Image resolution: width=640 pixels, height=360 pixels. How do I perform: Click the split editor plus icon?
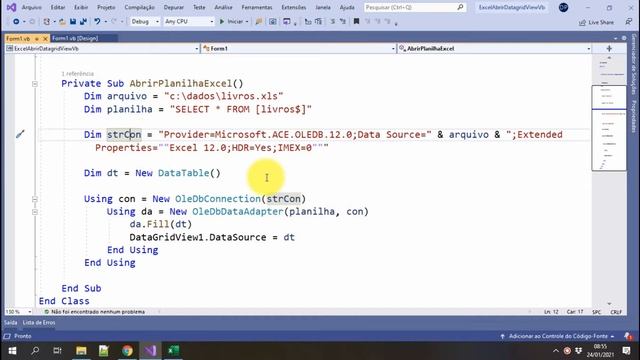[x=609, y=49]
